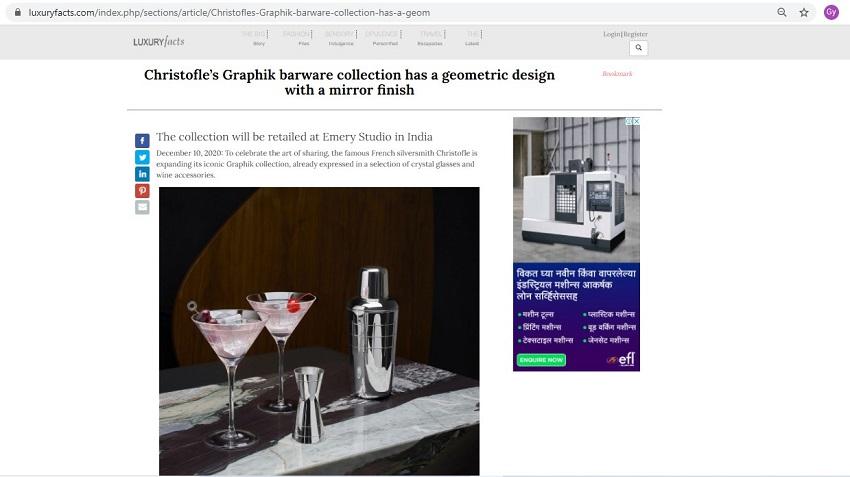This screenshot has height=477, width=850.
Task: Share article via Facebook icon
Action: pos(142,141)
